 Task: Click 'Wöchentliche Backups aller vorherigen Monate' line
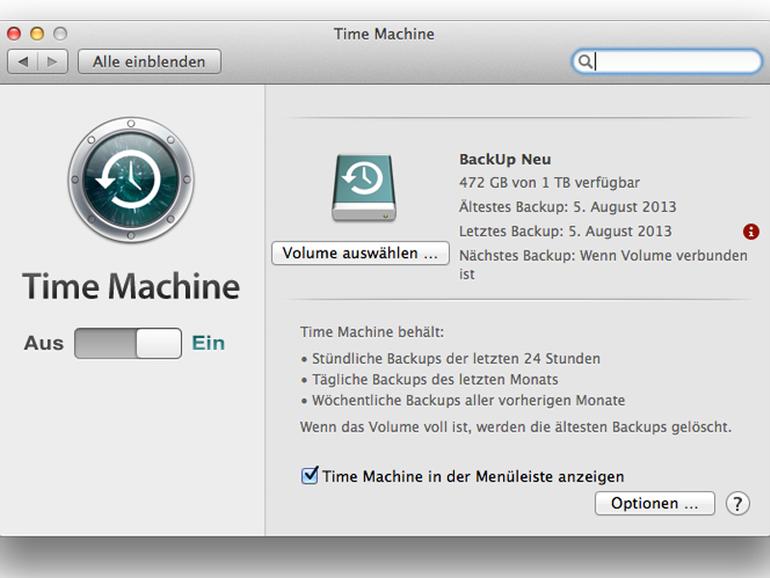tap(468, 400)
